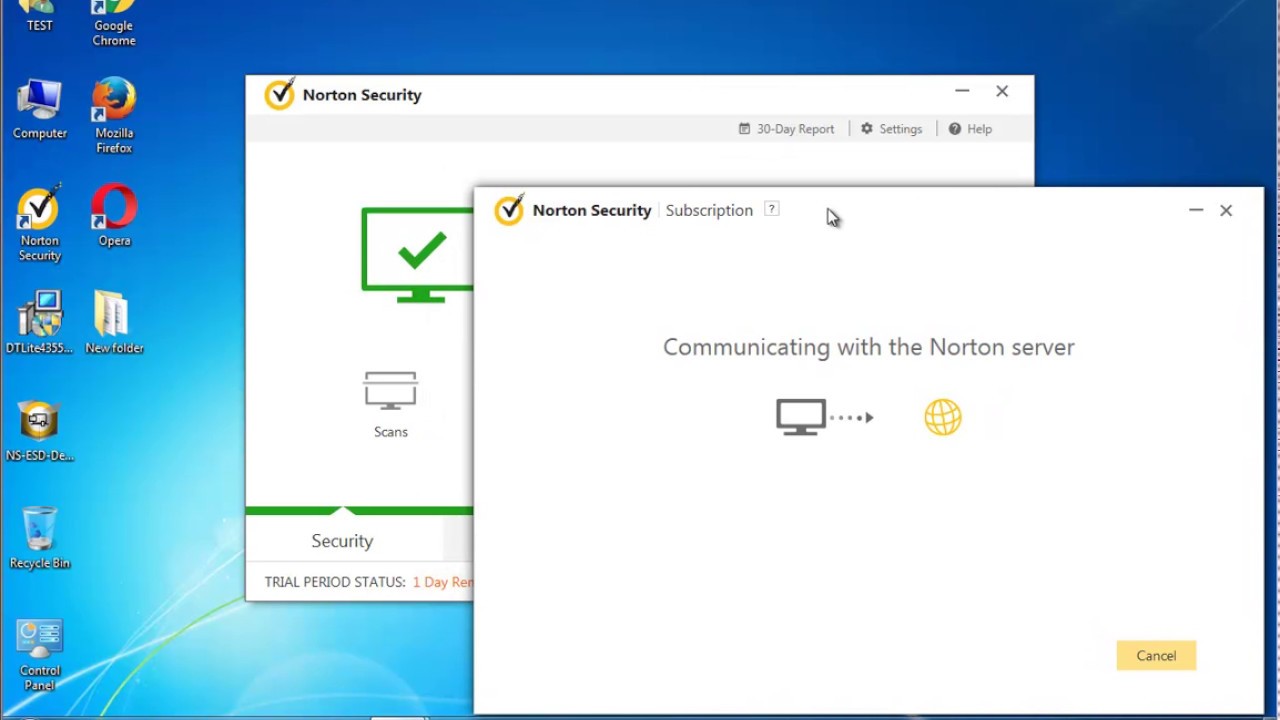
Task: Click the Norton logo in the main window title
Action: pos(279,94)
